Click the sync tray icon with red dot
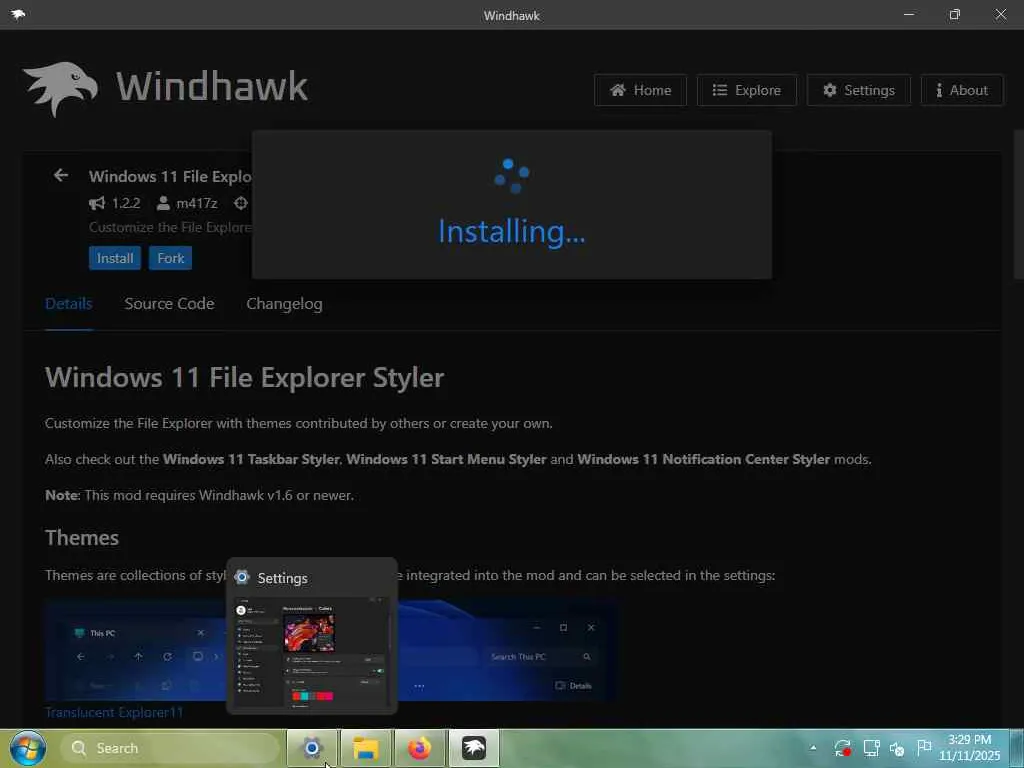1024x768 pixels. coord(842,748)
